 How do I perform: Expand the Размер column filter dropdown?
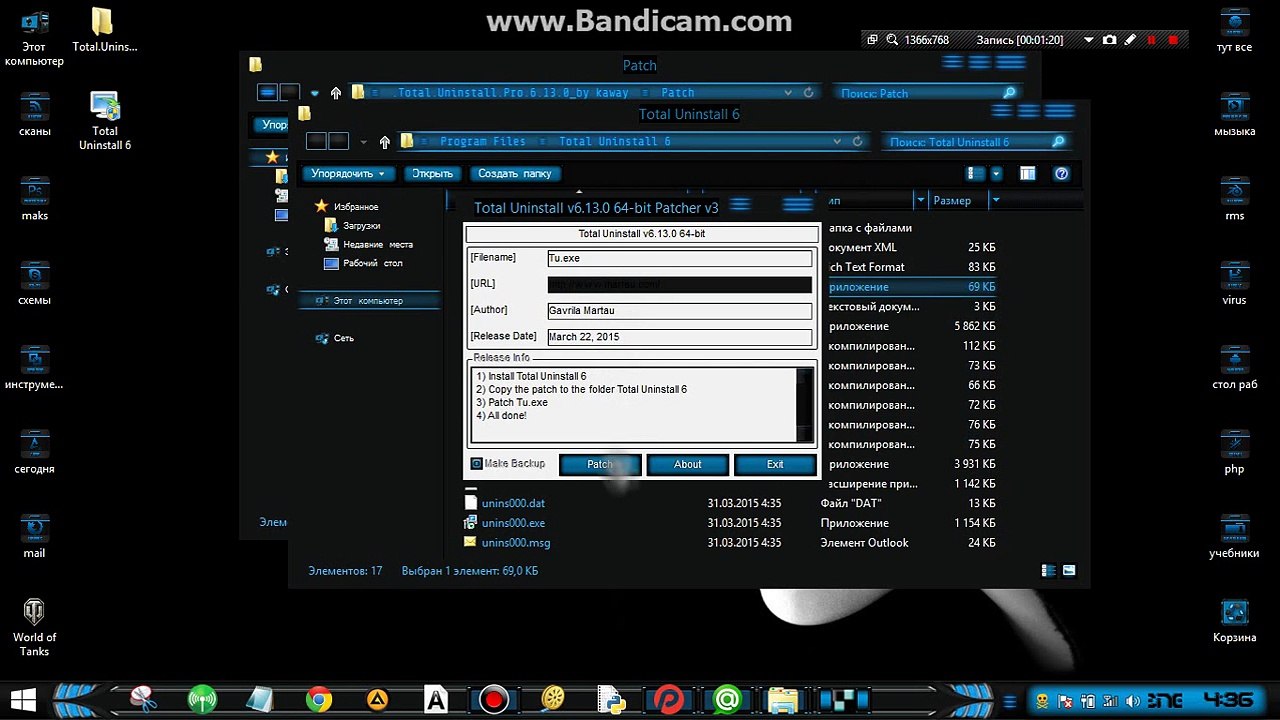click(995, 201)
